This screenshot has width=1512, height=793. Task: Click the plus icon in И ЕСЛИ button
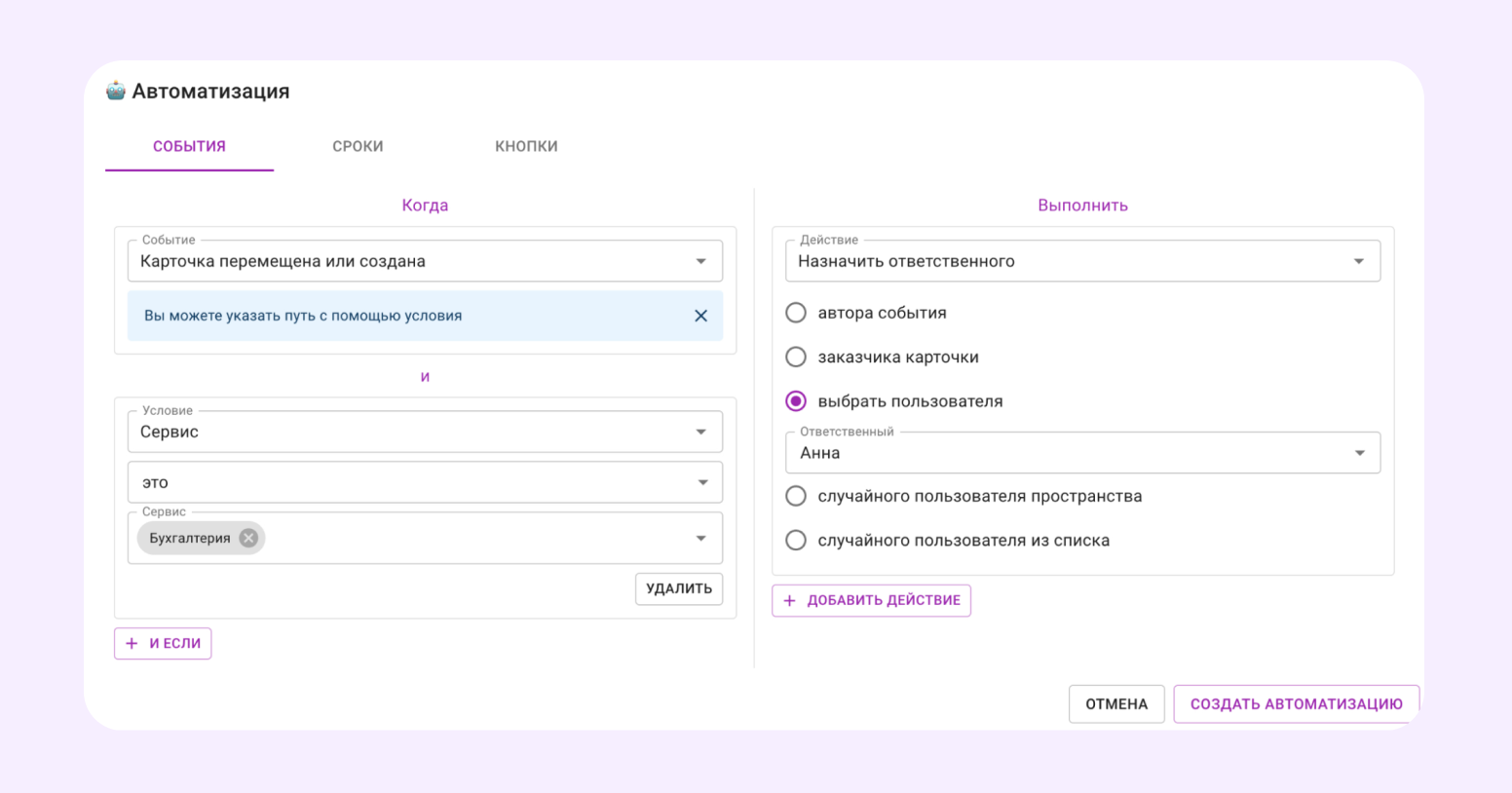[x=132, y=643]
